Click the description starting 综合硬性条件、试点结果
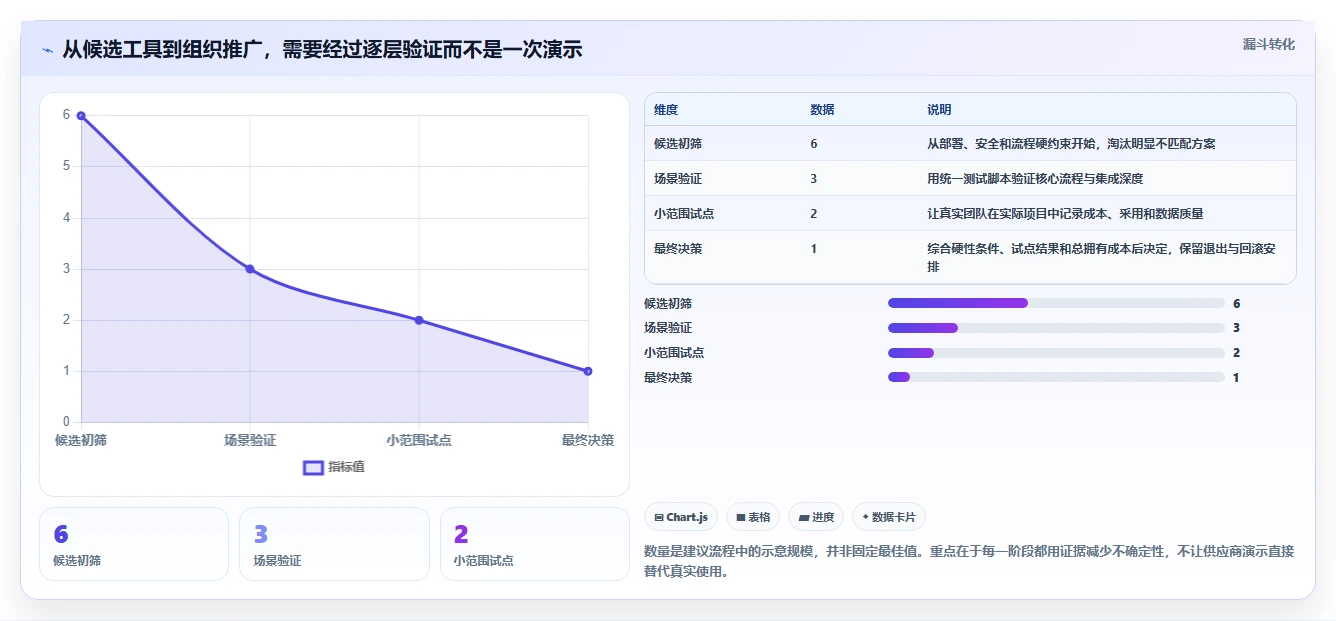The height and width of the screenshot is (621, 1336). click(1101, 258)
